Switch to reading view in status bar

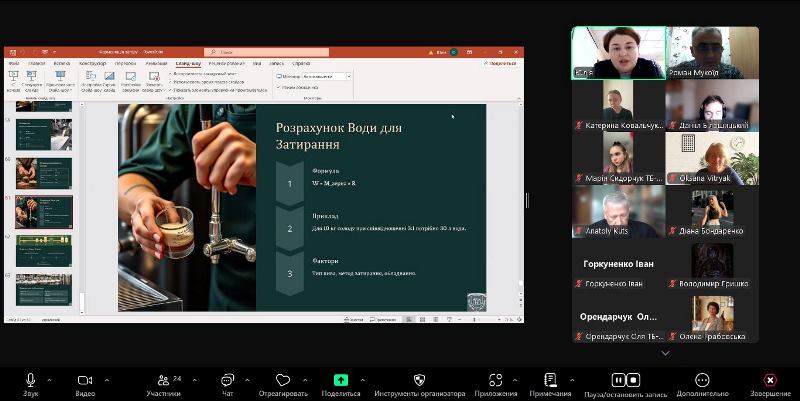tap(435, 319)
